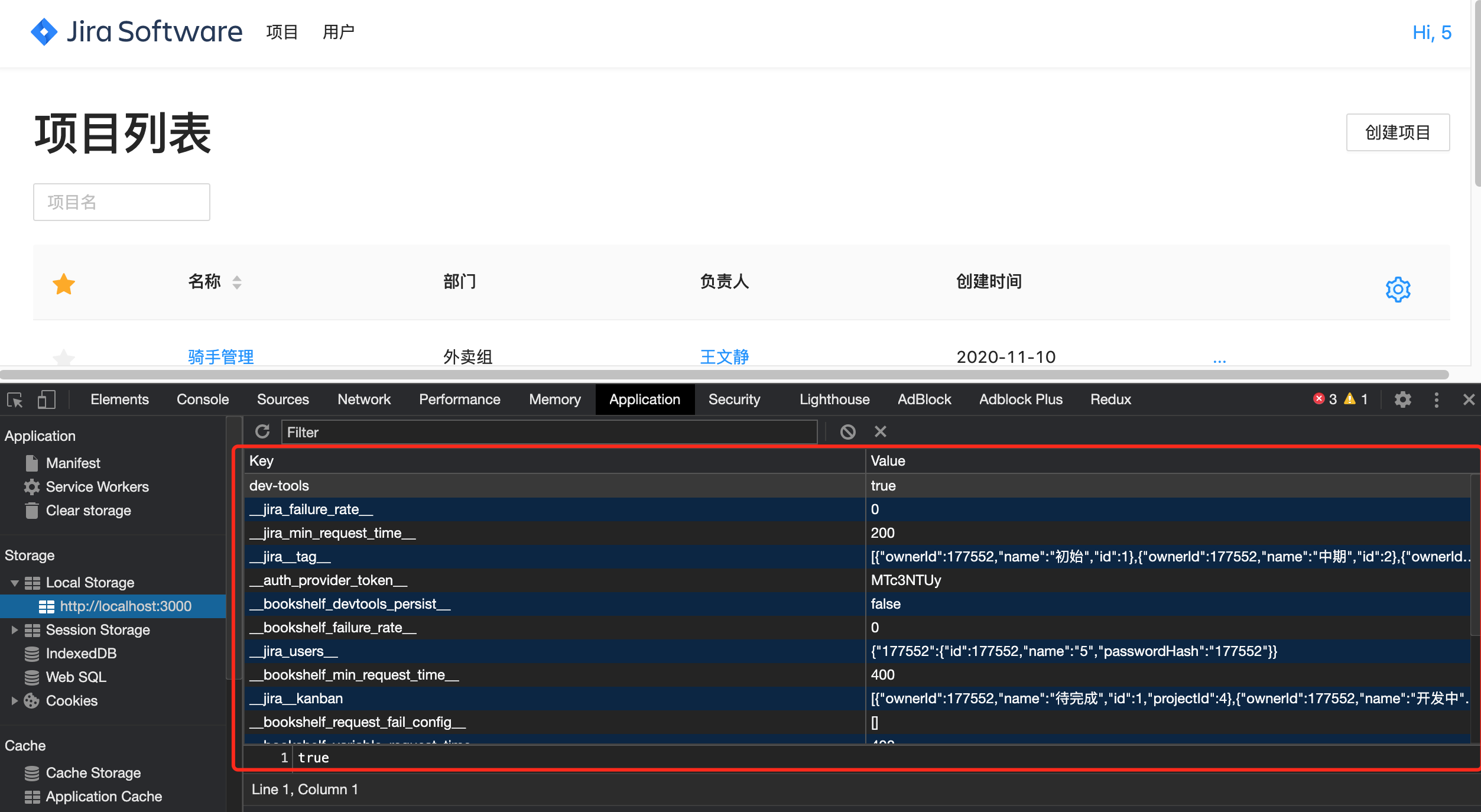This screenshot has width=1481, height=812.
Task: Click the 创建项目 button
Action: coord(1398,132)
